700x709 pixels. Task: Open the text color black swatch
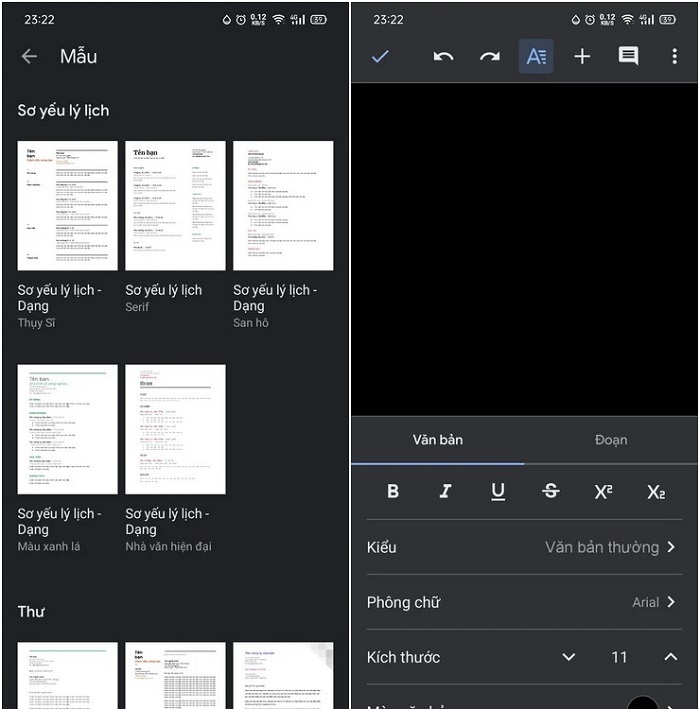642,703
